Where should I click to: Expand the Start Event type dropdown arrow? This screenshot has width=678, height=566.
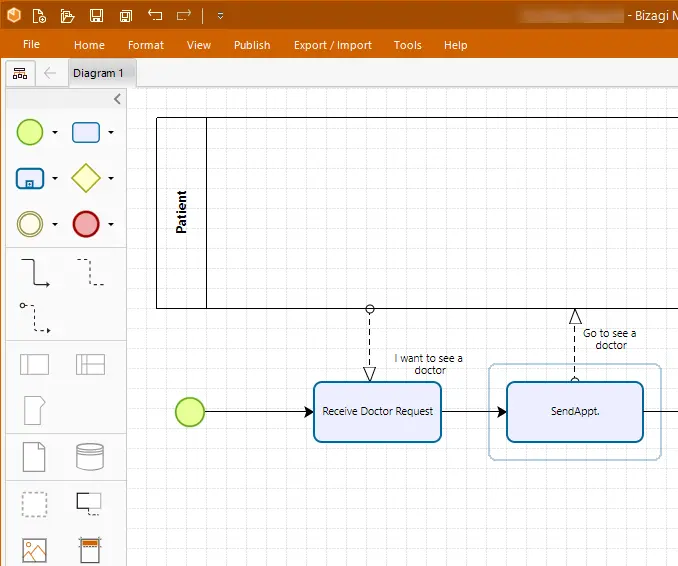coord(55,132)
